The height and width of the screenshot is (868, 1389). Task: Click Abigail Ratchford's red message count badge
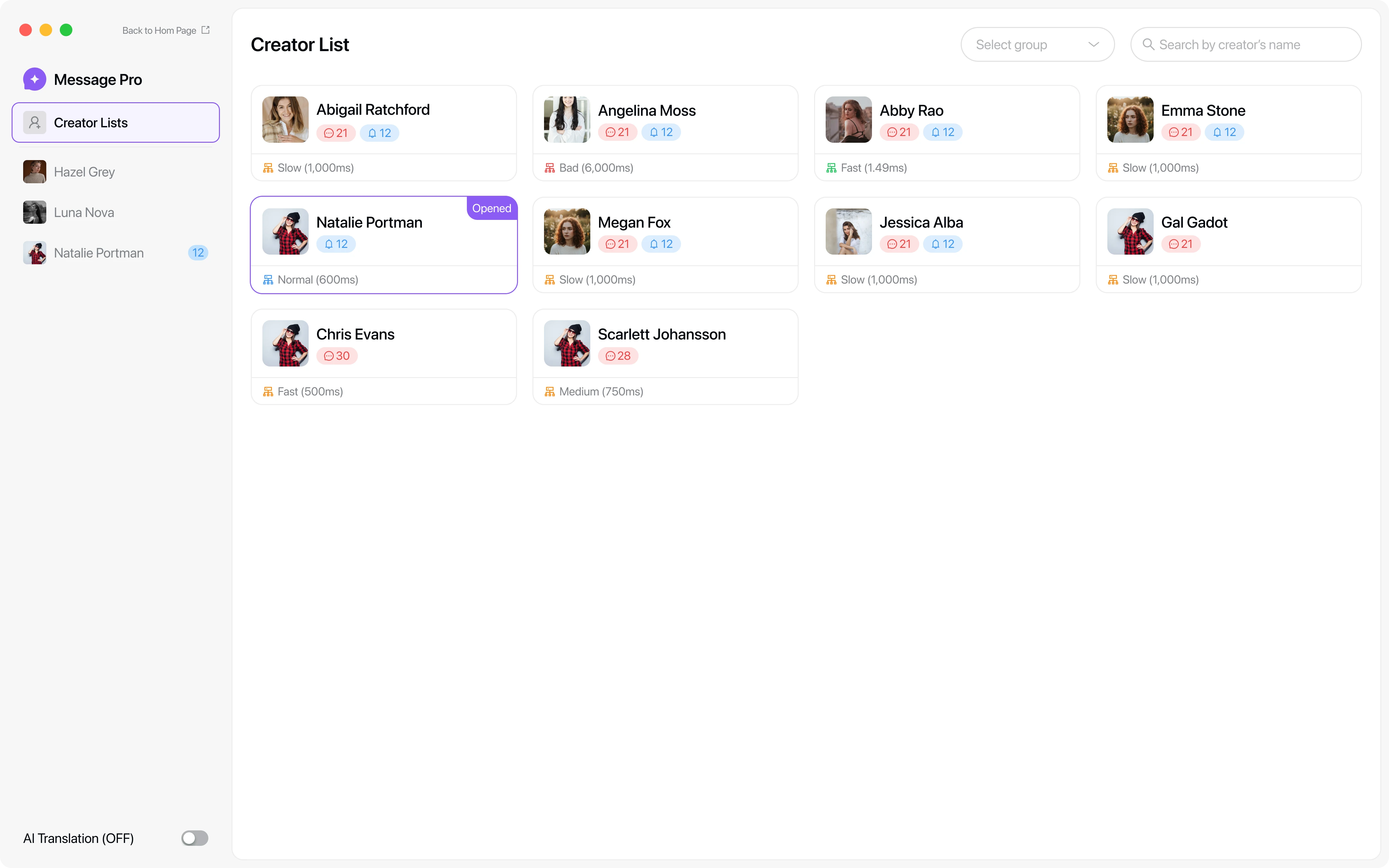[x=336, y=133]
